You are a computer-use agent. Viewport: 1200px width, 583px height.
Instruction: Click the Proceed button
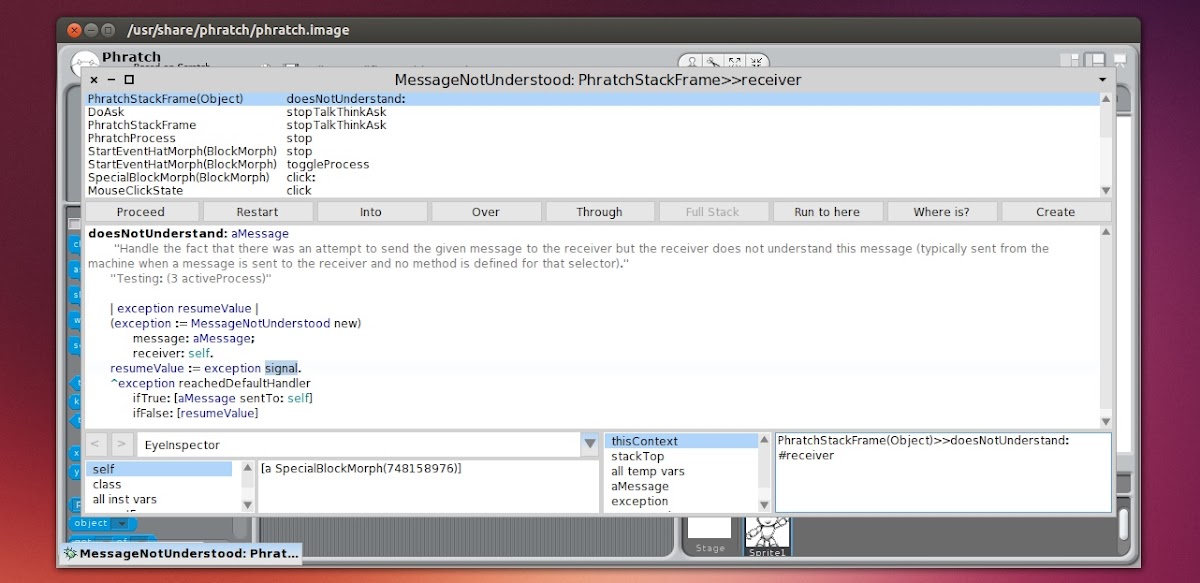coord(141,212)
